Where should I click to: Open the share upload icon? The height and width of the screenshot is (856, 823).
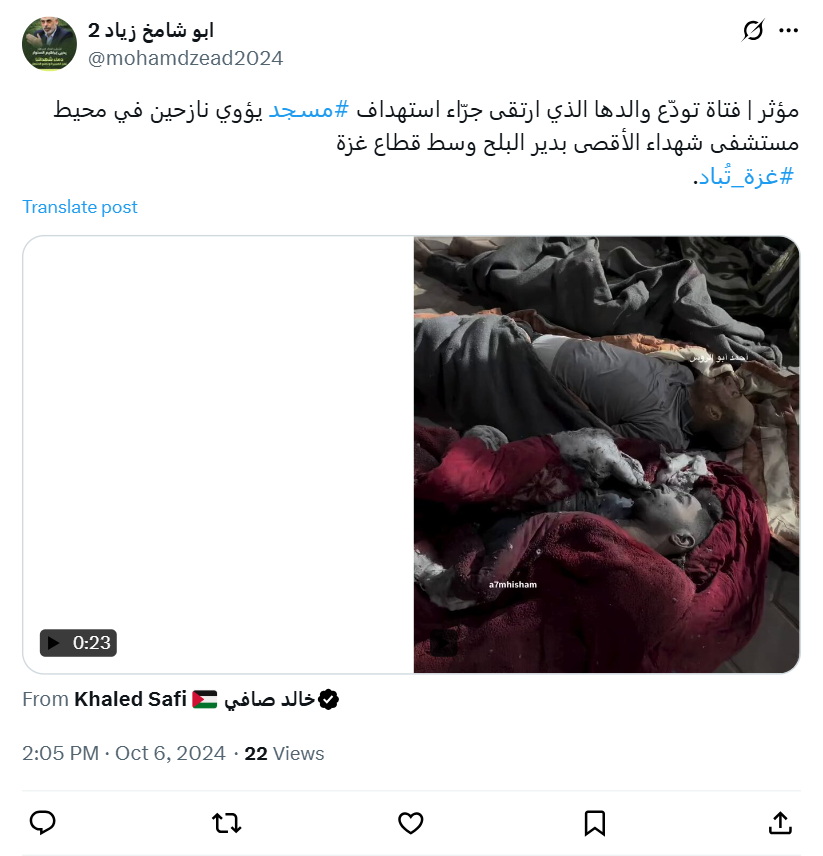coord(780,823)
